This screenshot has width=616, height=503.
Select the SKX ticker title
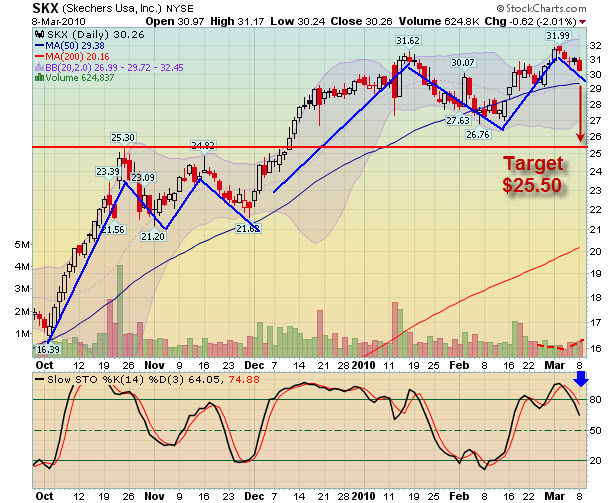pyautogui.click(x=45, y=8)
